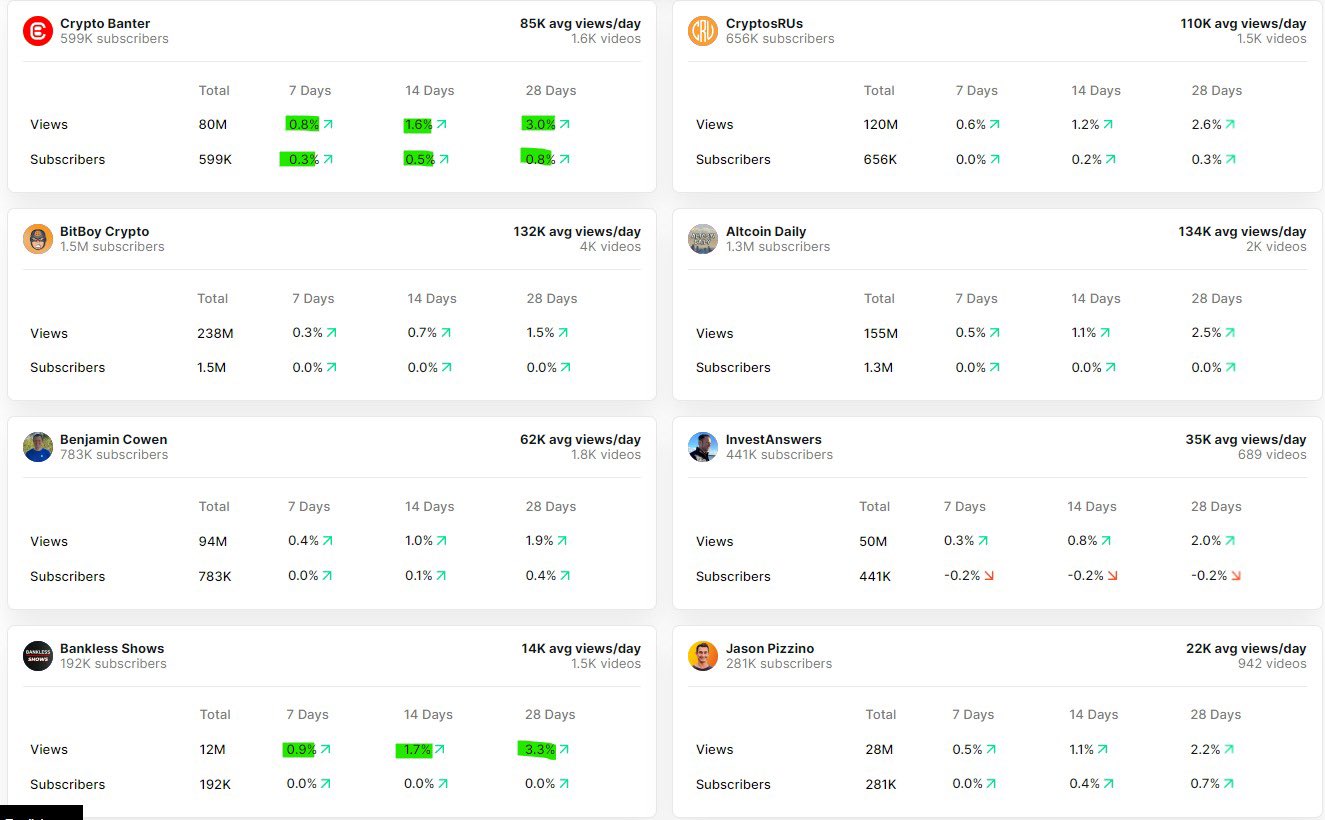Click Benjamin Cowen total subscribers 783K
Screen dimensions: 1325x820
click(x=215, y=577)
